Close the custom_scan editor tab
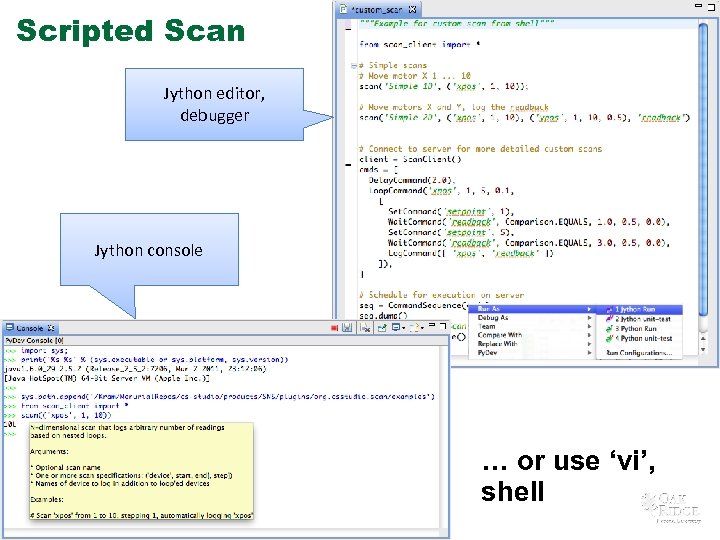 click(x=412, y=9)
